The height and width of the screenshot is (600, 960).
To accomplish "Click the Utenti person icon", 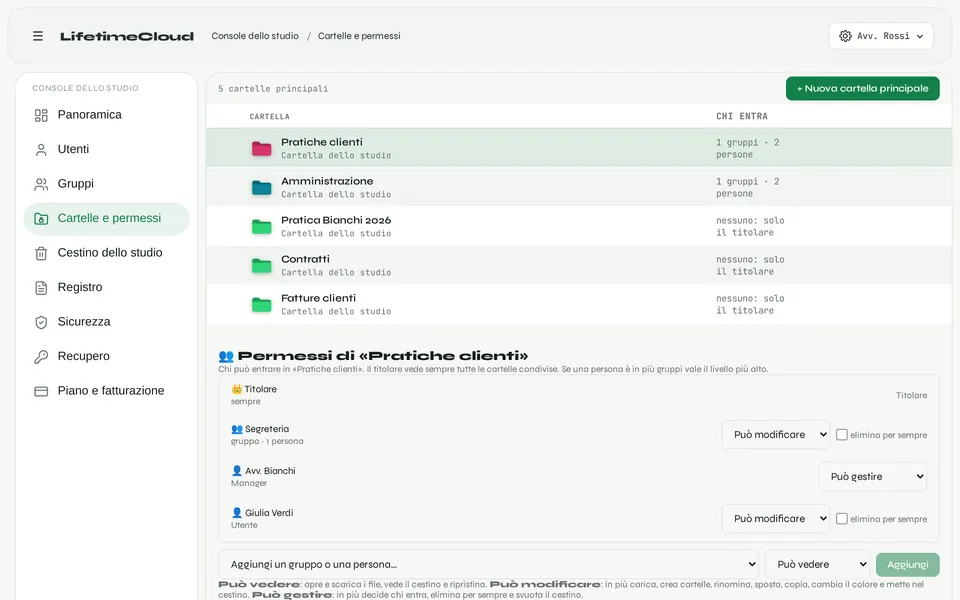I will coord(41,149).
